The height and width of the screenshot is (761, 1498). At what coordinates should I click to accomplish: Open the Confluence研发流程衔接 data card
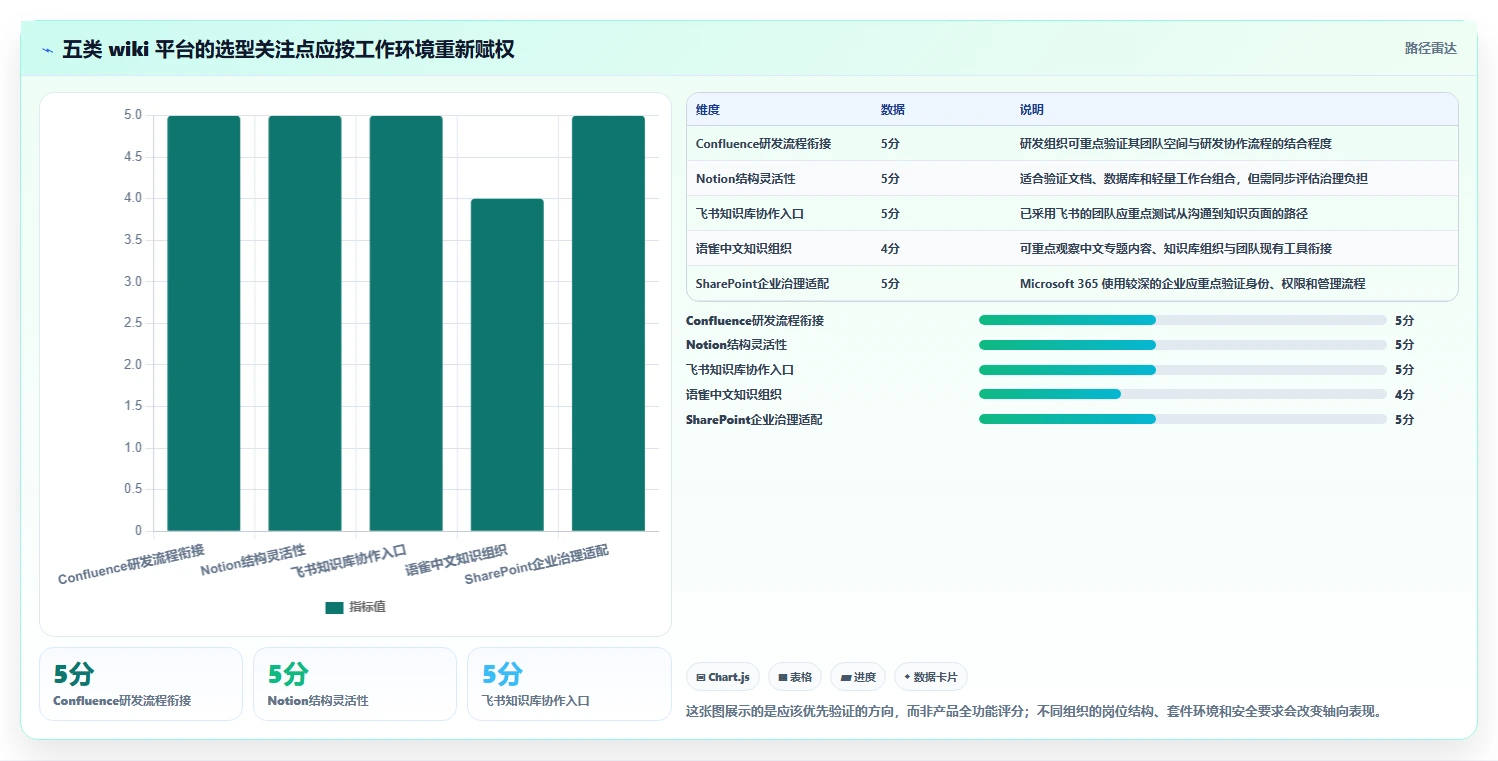pos(141,684)
